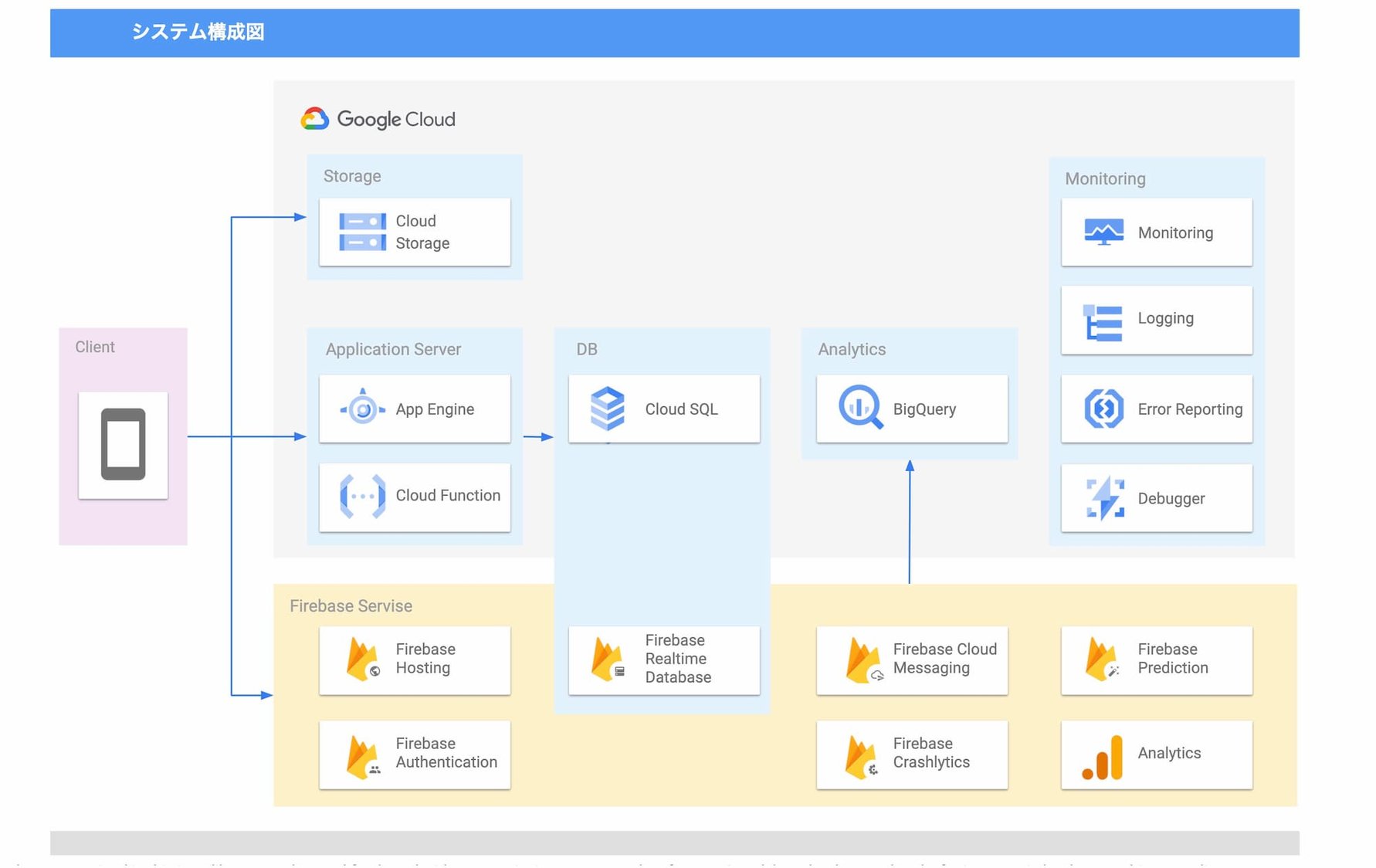Viewport: 1376px width, 868px height.
Task: Click the 'システム構成図' title text
Action: point(198,32)
